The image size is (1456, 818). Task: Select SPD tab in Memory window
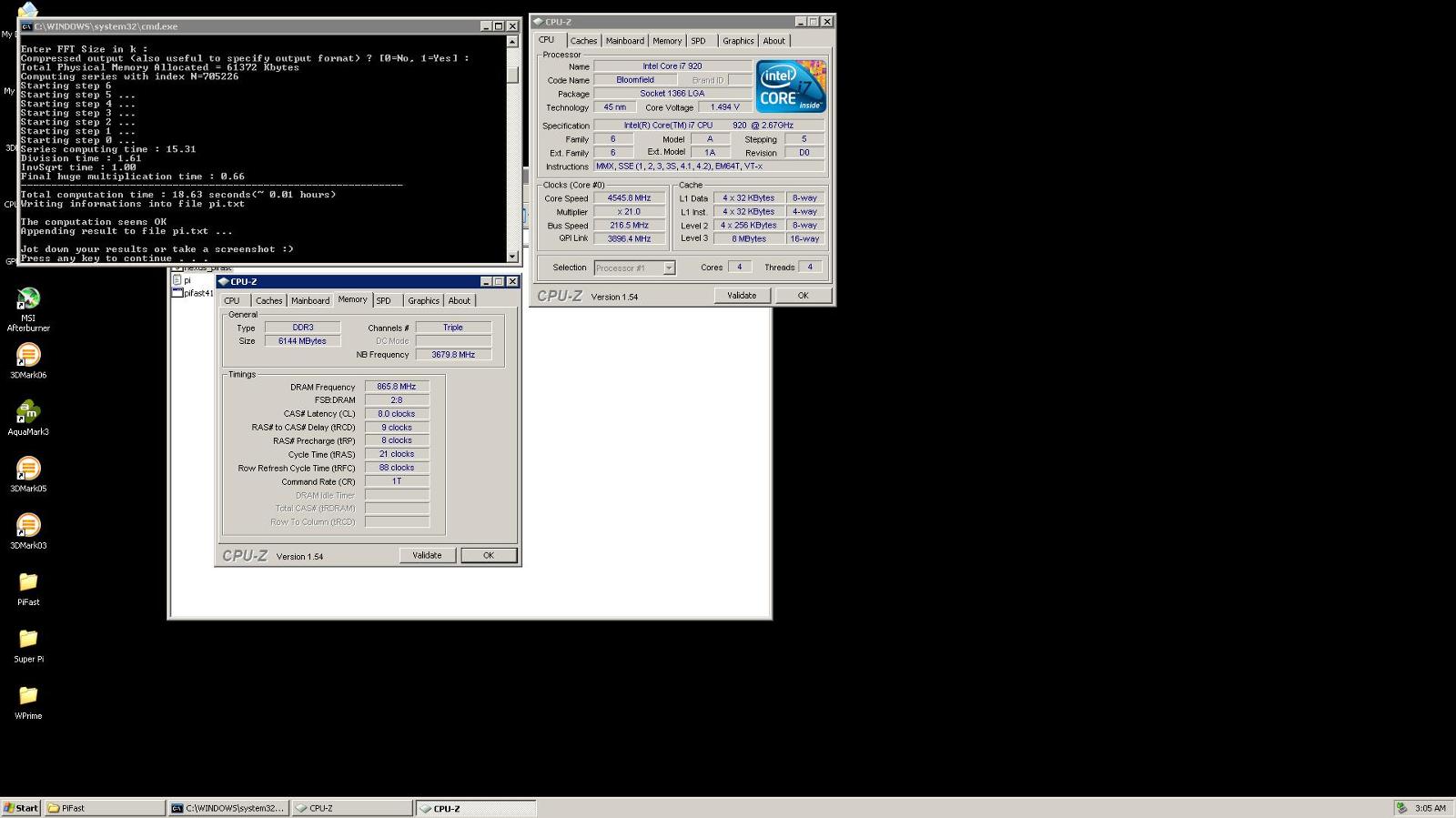point(384,301)
